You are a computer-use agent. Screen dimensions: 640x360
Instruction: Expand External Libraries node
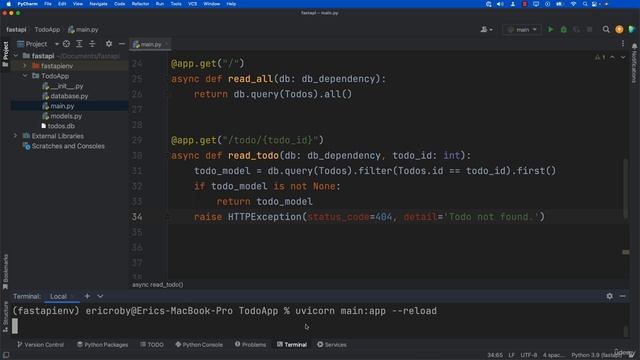click(x=16, y=136)
